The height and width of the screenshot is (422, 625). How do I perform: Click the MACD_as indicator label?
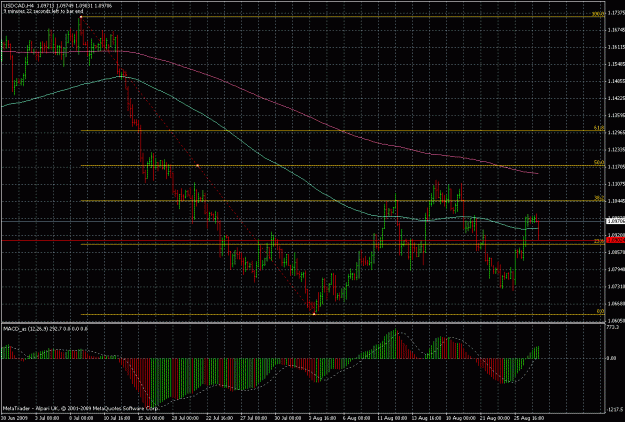(45, 329)
